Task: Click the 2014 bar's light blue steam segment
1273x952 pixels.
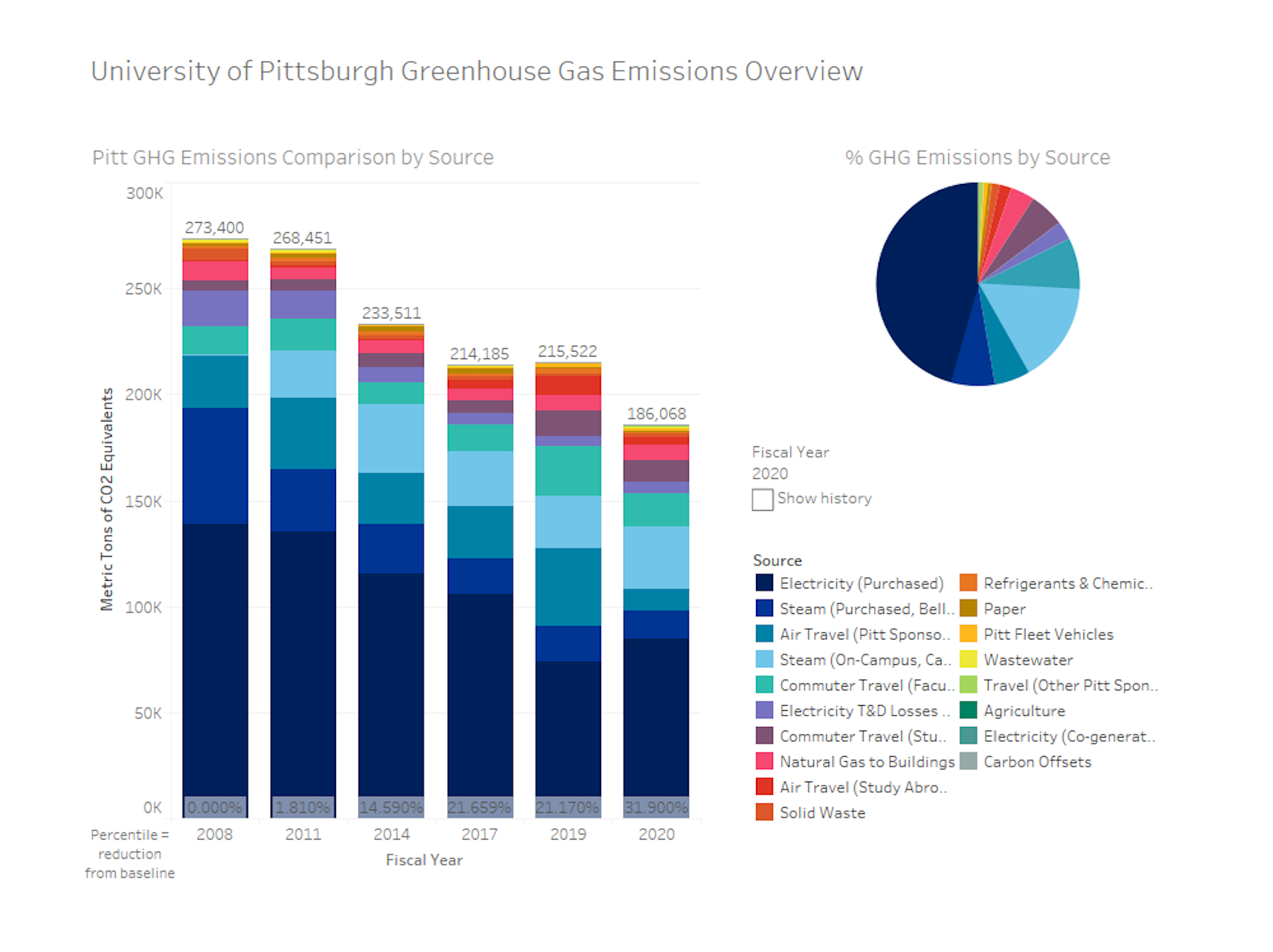Action: 391,439
